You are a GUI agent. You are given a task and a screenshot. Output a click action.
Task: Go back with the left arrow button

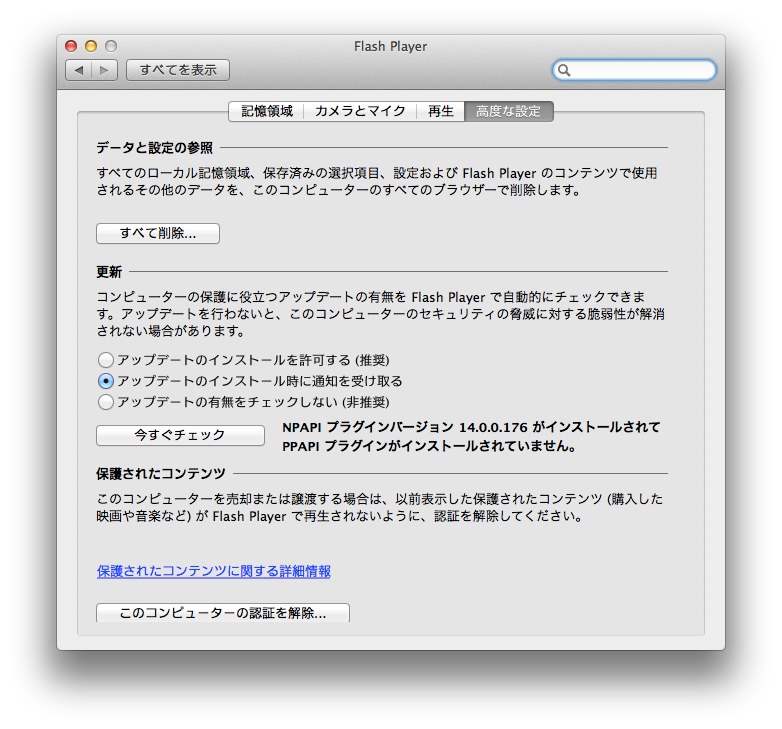(x=78, y=70)
